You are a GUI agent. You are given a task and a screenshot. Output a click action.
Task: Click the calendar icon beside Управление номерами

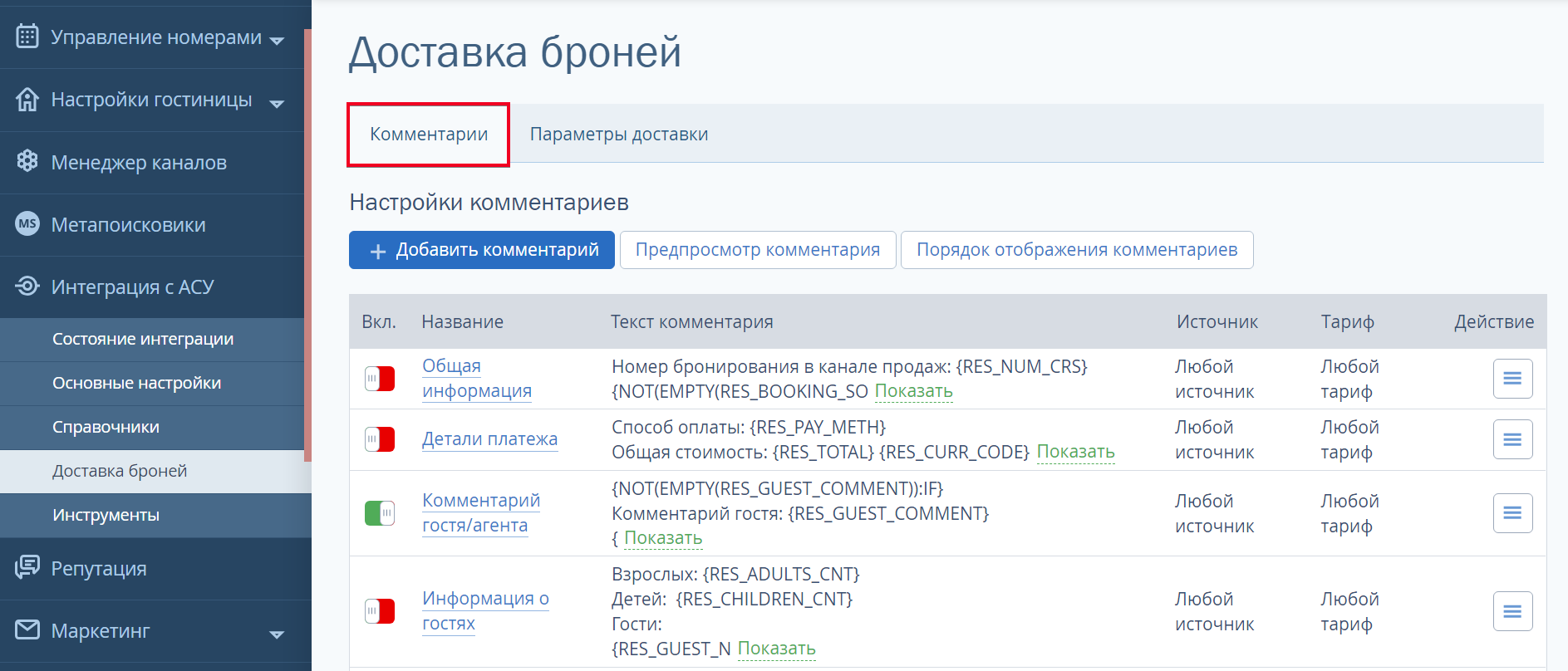tap(27, 37)
